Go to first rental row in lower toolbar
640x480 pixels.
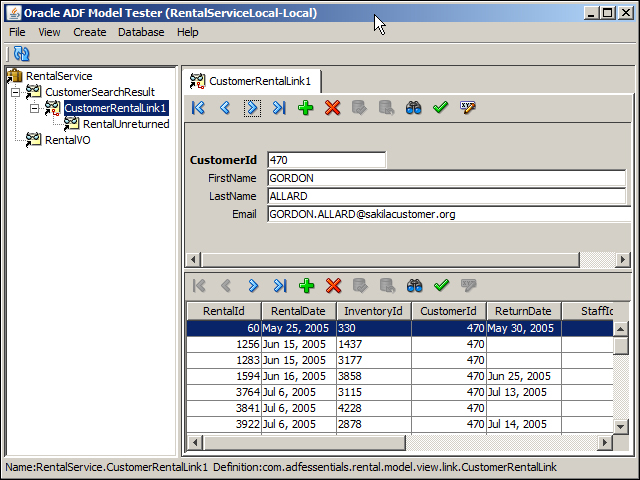(199, 286)
